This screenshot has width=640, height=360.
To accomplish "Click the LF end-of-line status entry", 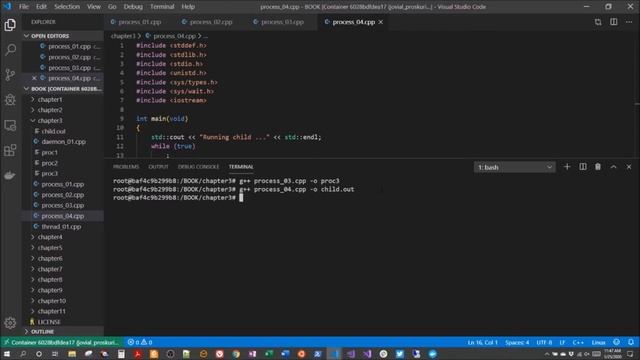I will tap(562, 342).
